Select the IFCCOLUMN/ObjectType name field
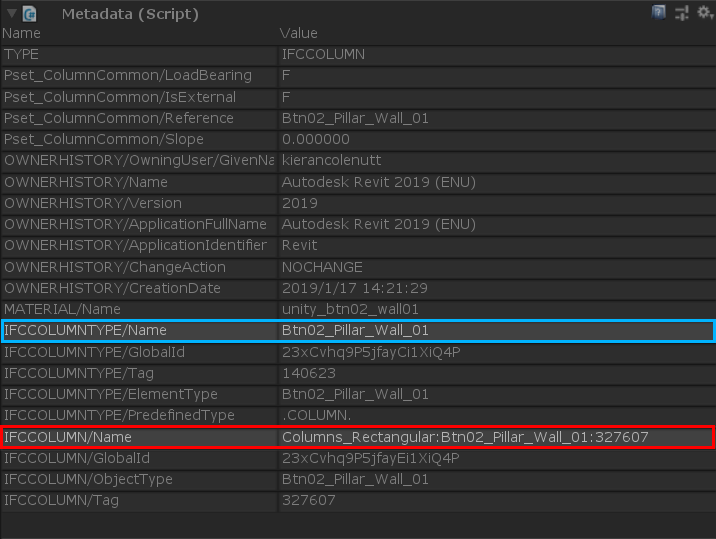 click(139, 479)
